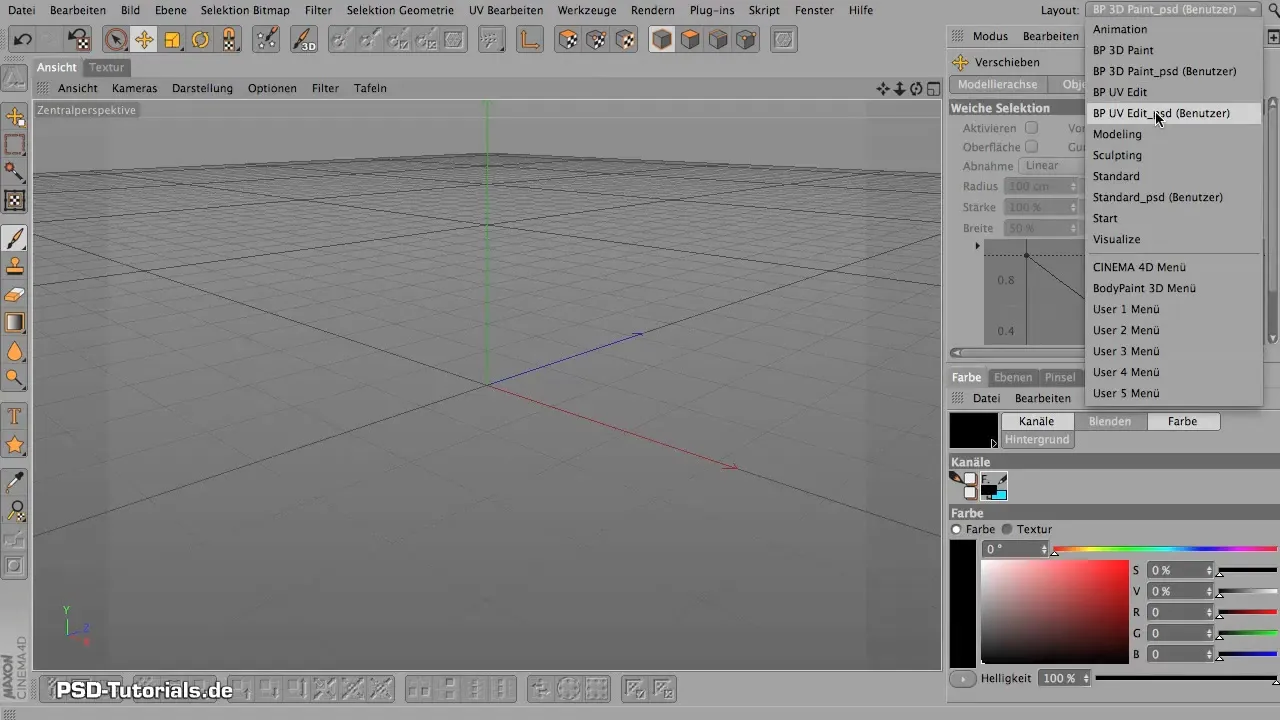This screenshot has height=720, width=1280.
Task: Select the Gradient tool in left toolbar
Action: 15,323
